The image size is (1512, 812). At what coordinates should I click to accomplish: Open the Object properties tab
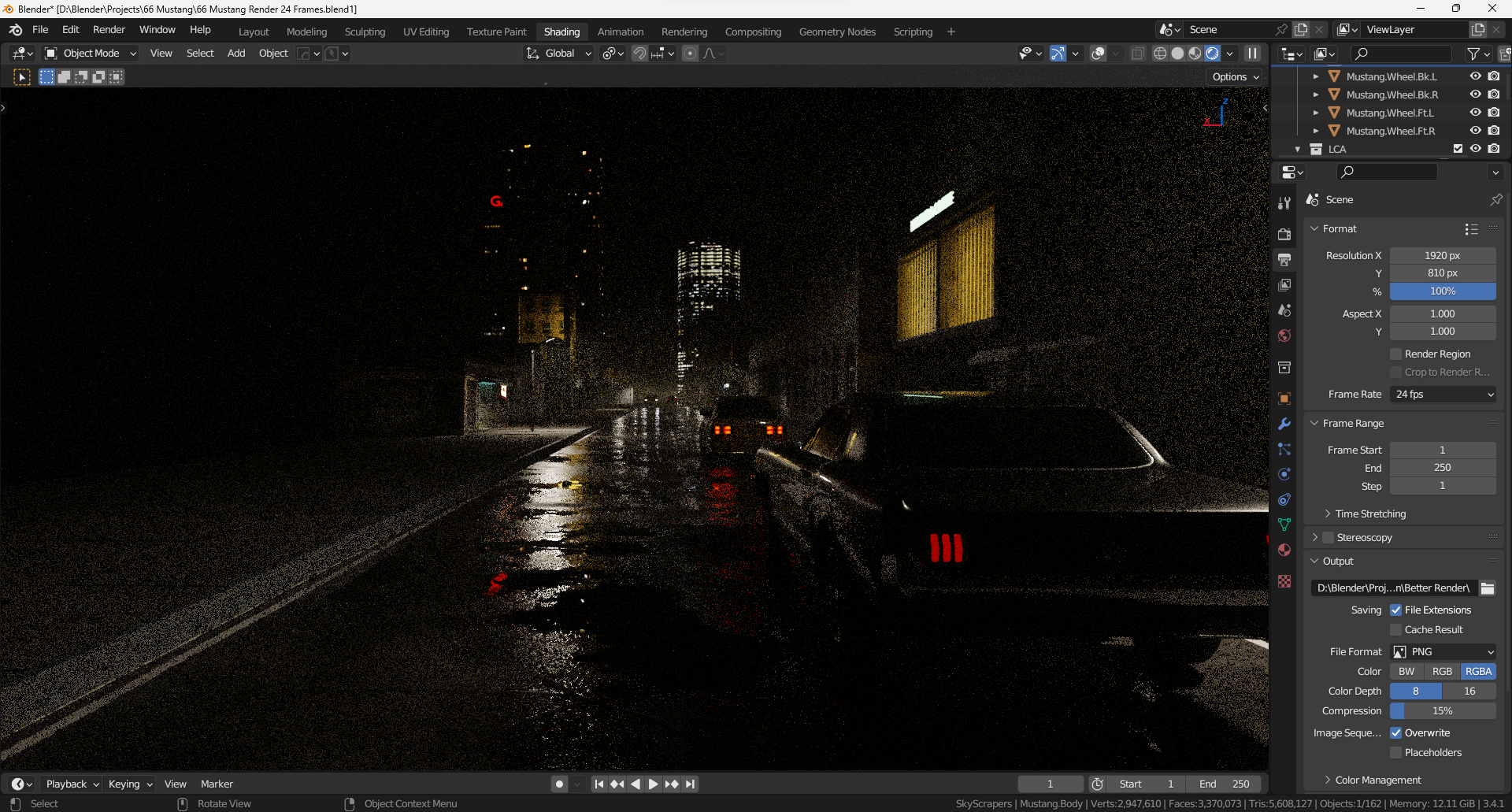(1284, 399)
